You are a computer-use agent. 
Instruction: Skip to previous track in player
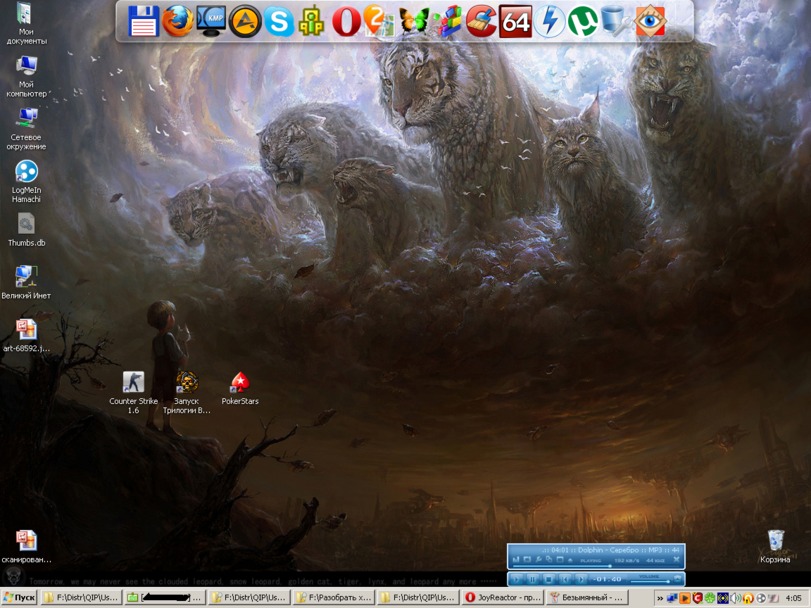[x=565, y=579]
